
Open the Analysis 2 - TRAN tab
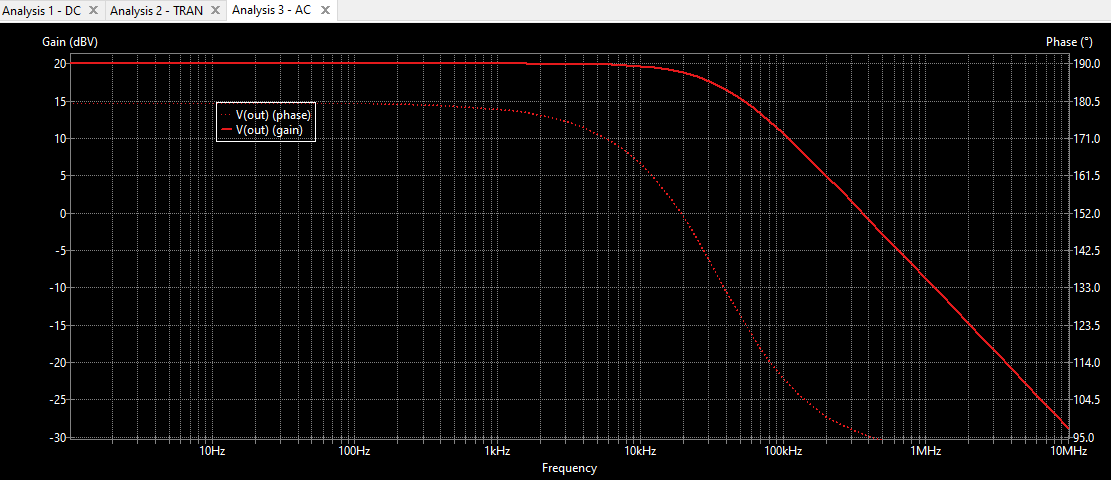click(x=156, y=10)
